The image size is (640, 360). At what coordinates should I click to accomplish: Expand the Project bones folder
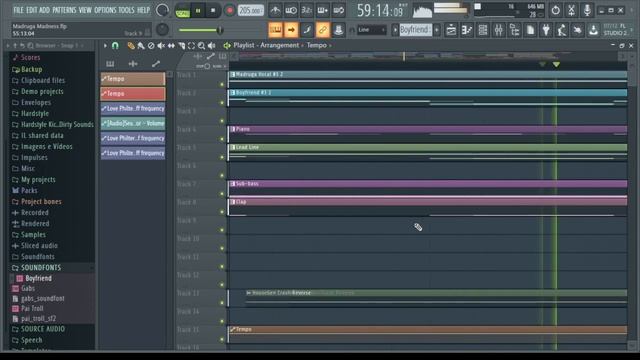click(x=41, y=202)
